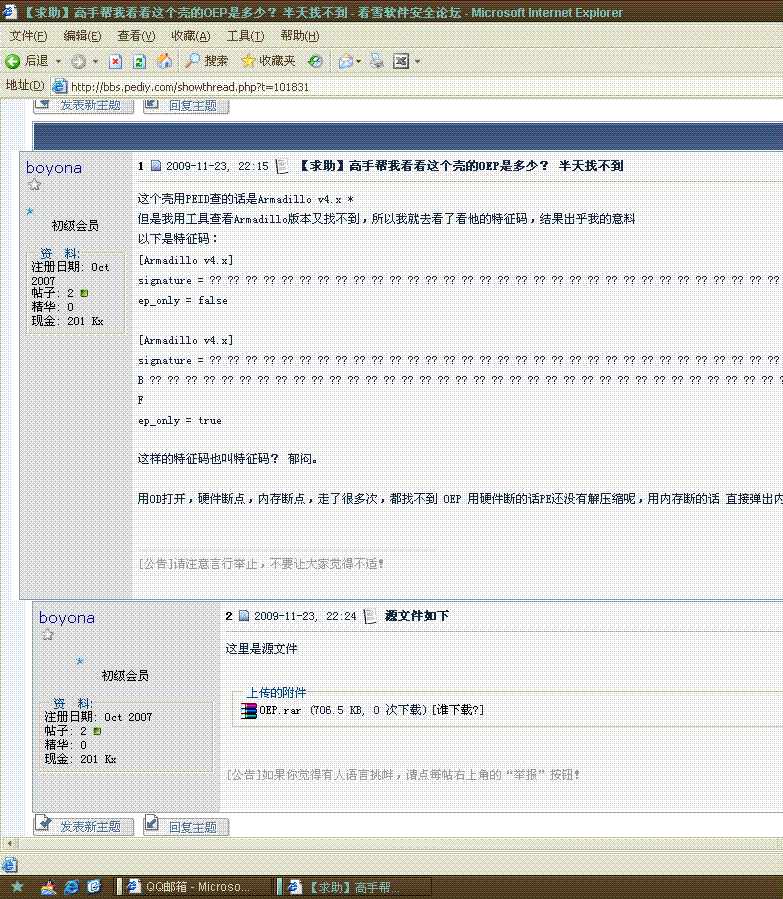The image size is (783, 899).
Task: Click green reputation square in post 1 profile
Action: click(x=84, y=293)
